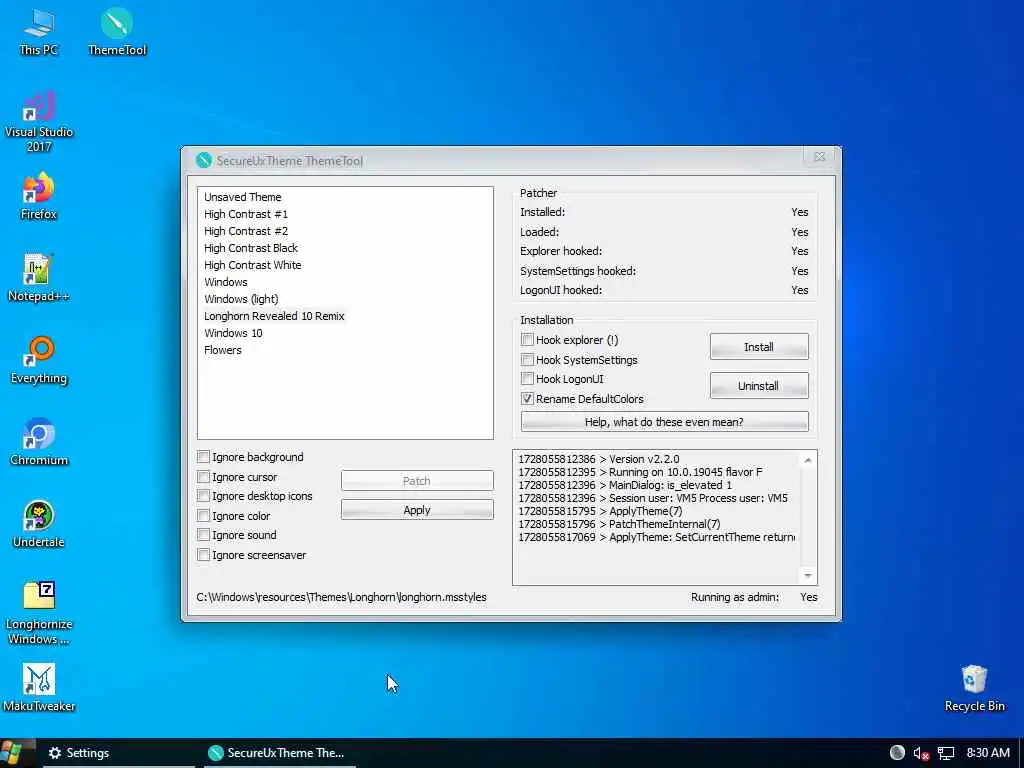
Task: Select the Notepad++ desktop icon
Action: (39, 279)
